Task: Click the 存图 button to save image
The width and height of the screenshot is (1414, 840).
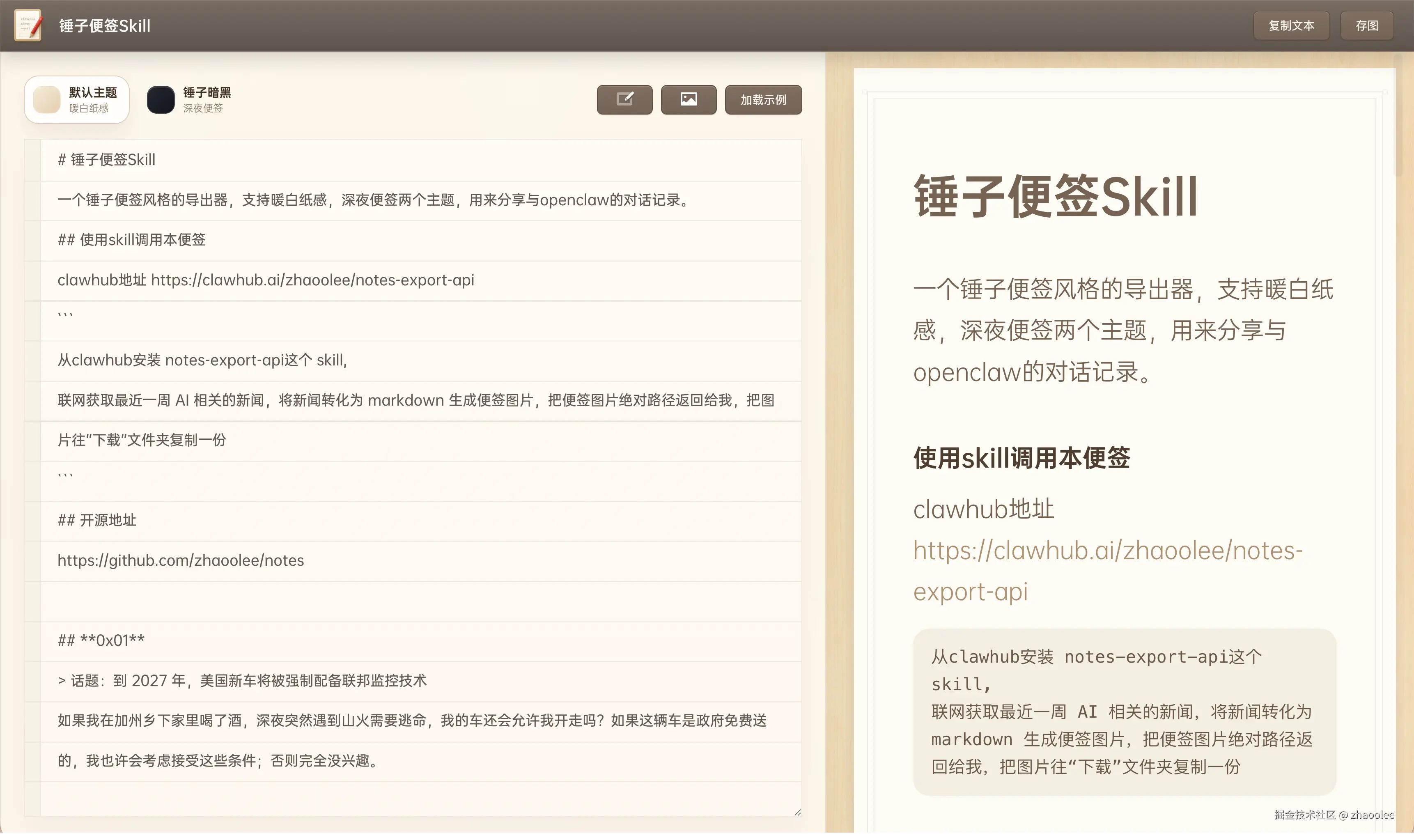Action: pyautogui.click(x=1366, y=25)
